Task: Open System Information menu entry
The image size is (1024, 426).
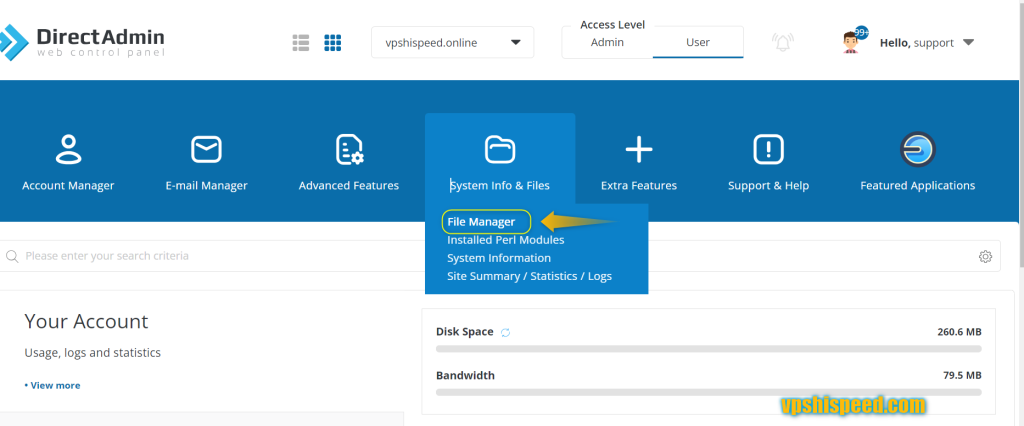Action: 499,258
